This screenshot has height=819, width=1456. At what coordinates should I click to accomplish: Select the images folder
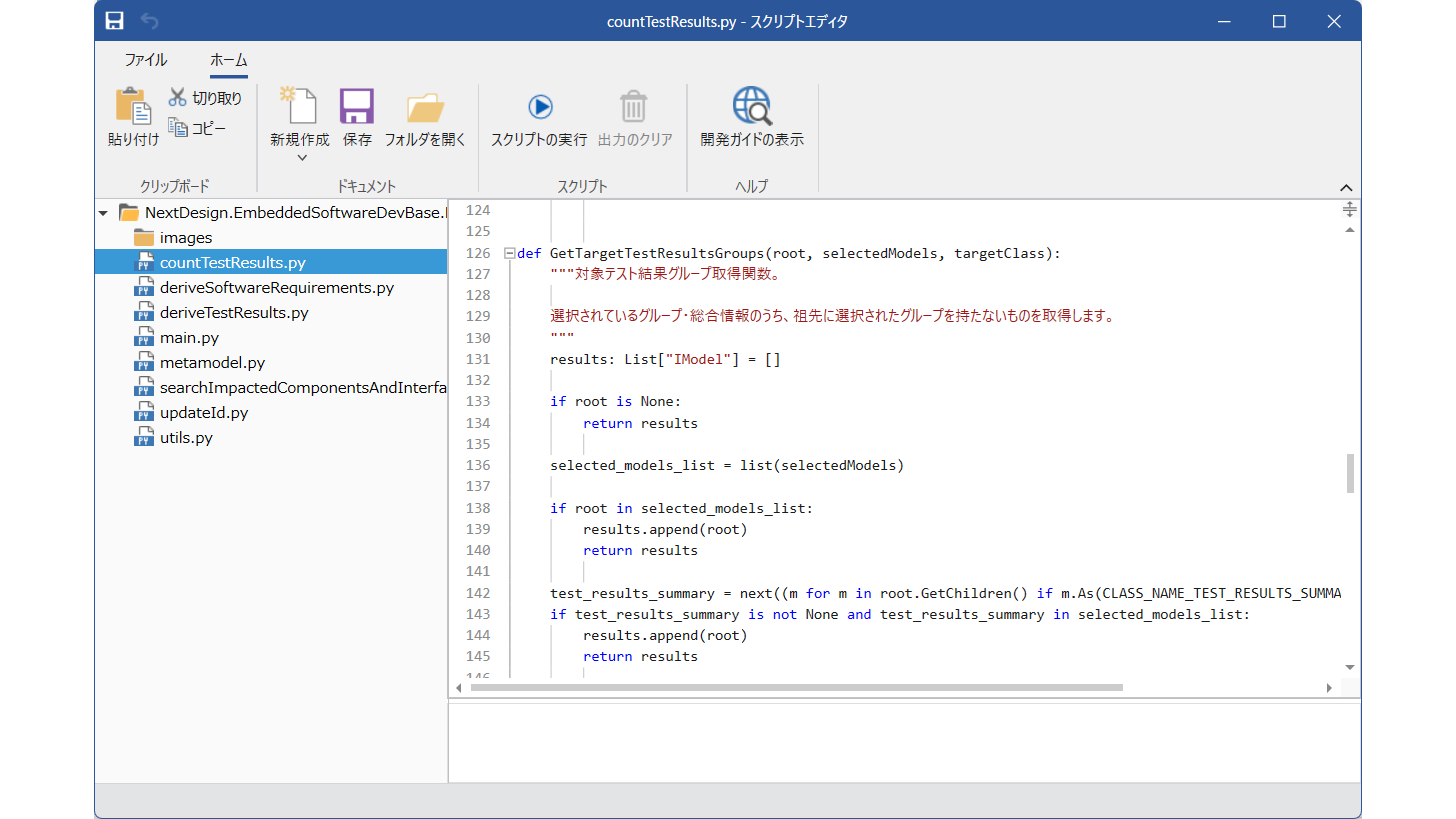coord(186,238)
